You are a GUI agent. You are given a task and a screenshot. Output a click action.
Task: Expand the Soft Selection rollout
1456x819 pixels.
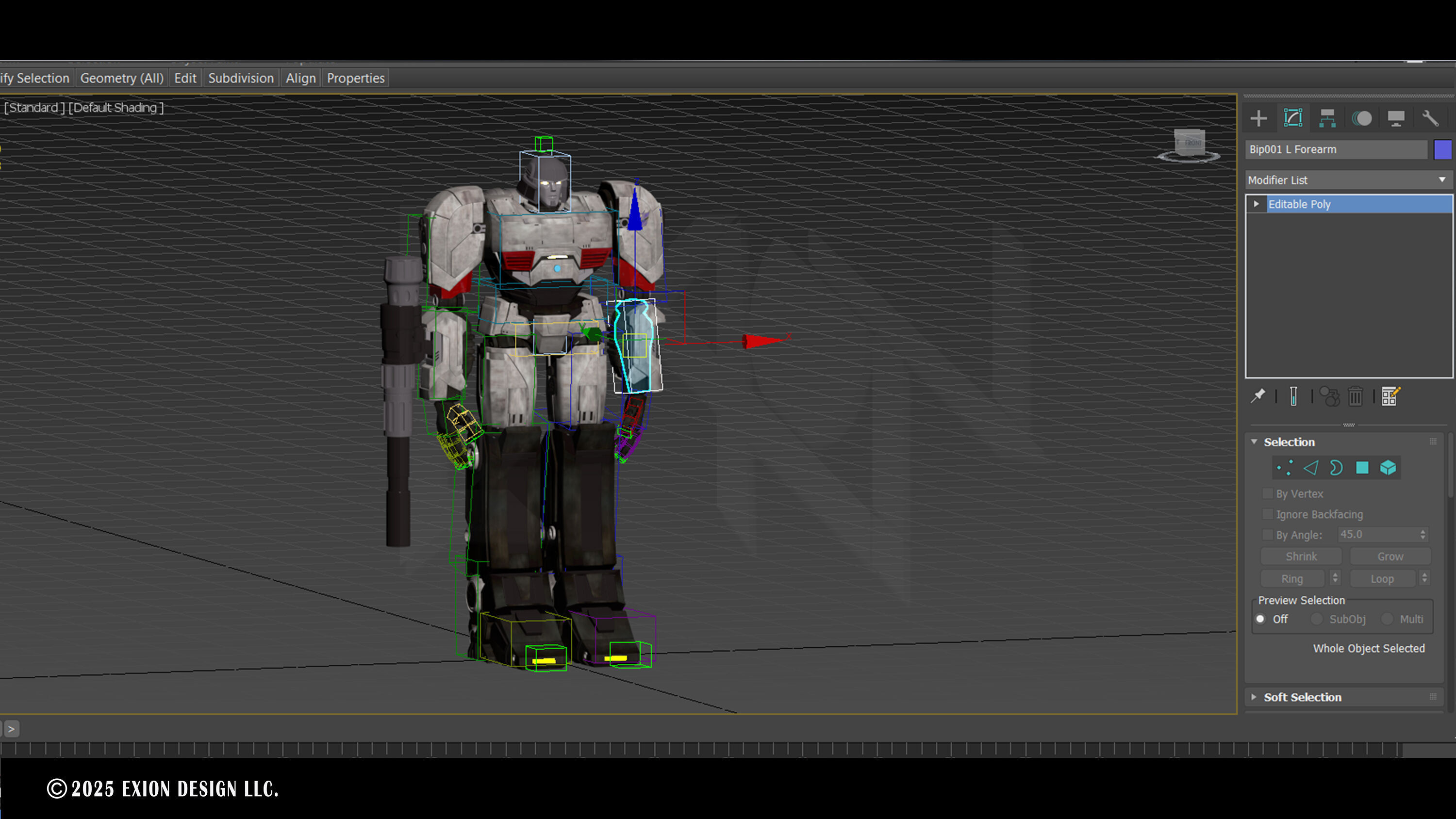tap(1254, 697)
